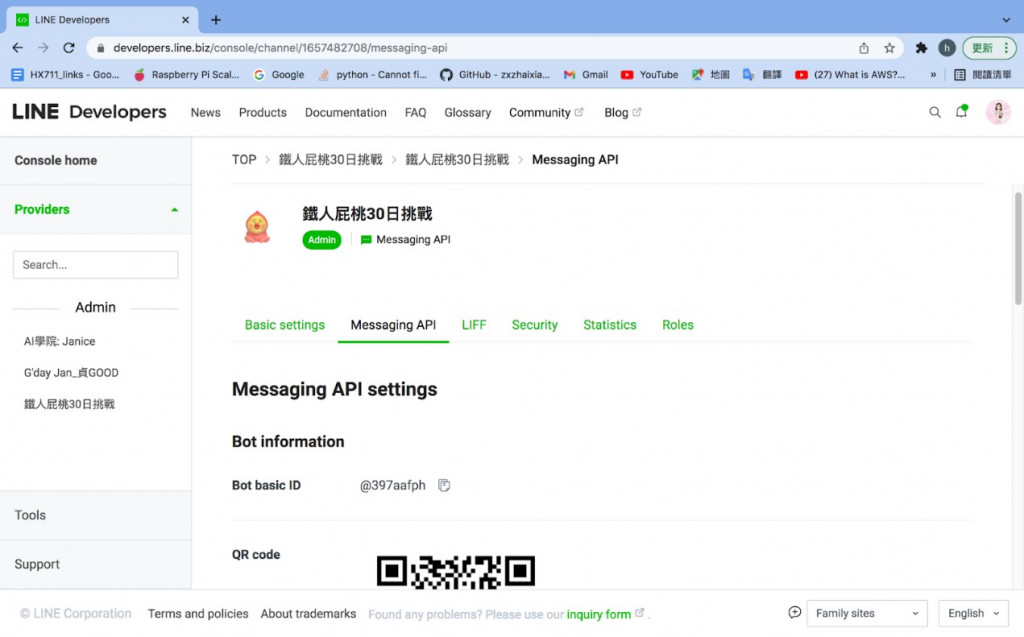Show more bookmarks overflow chevron

click(x=933, y=74)
